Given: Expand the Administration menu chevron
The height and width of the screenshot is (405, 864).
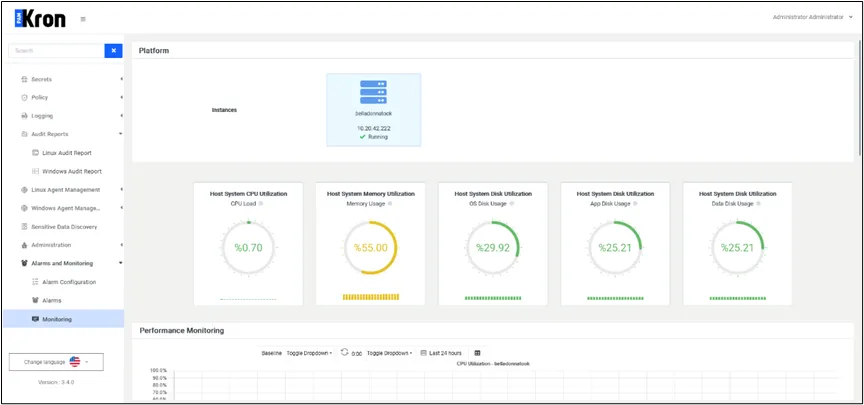Looking at the screenshot, I should (x=121, y=245).
